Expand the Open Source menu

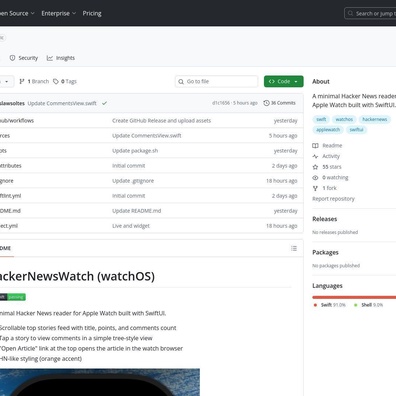[17, 13]
